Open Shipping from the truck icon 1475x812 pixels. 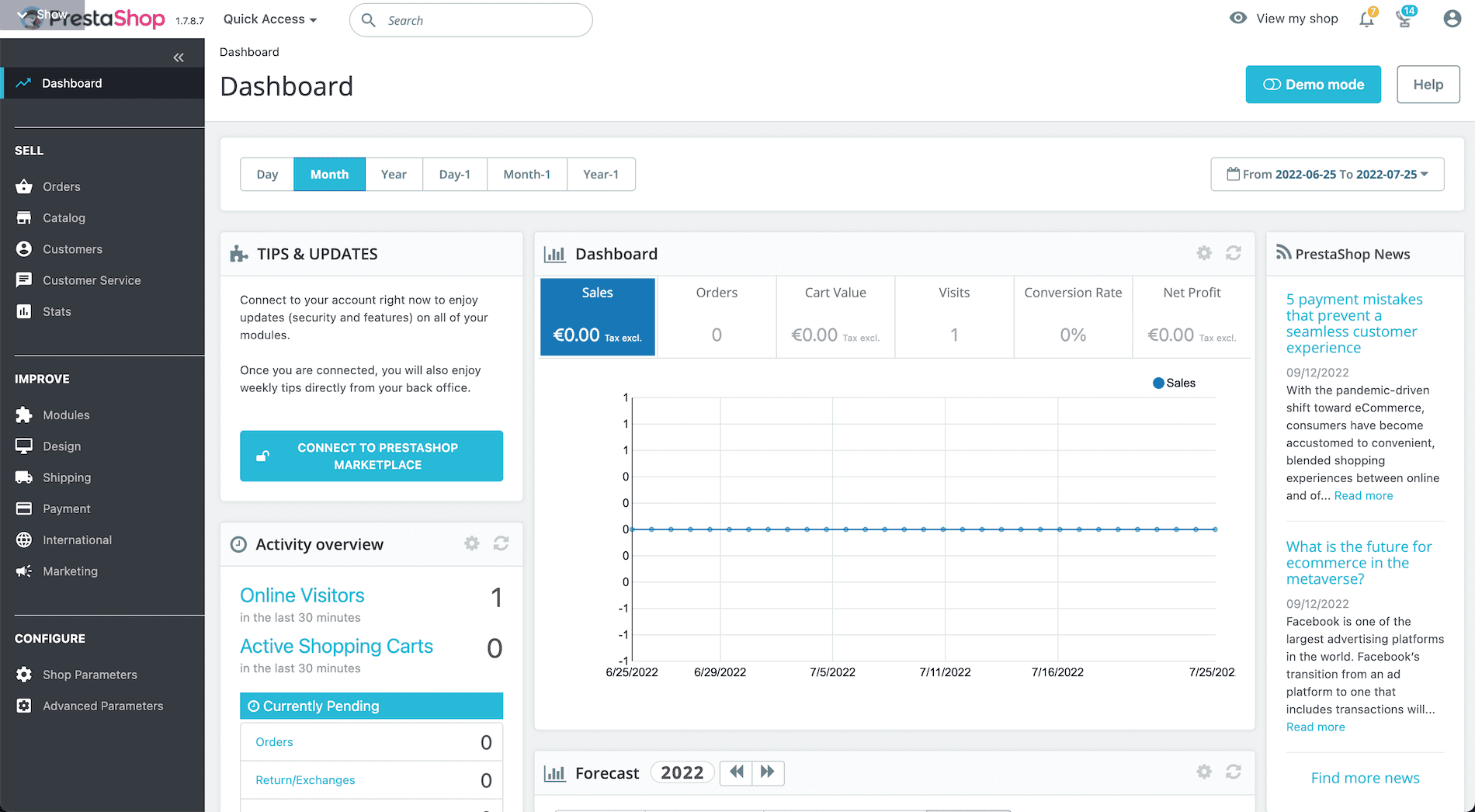coord(24,477)
